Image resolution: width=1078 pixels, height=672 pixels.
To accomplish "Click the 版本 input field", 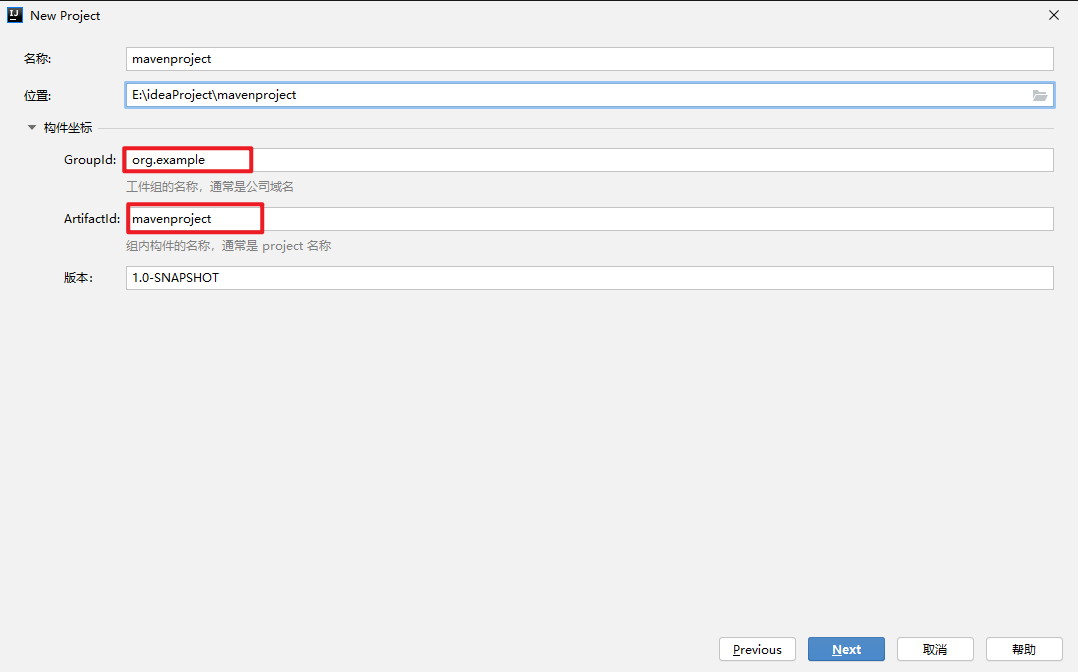I will 589,278.
